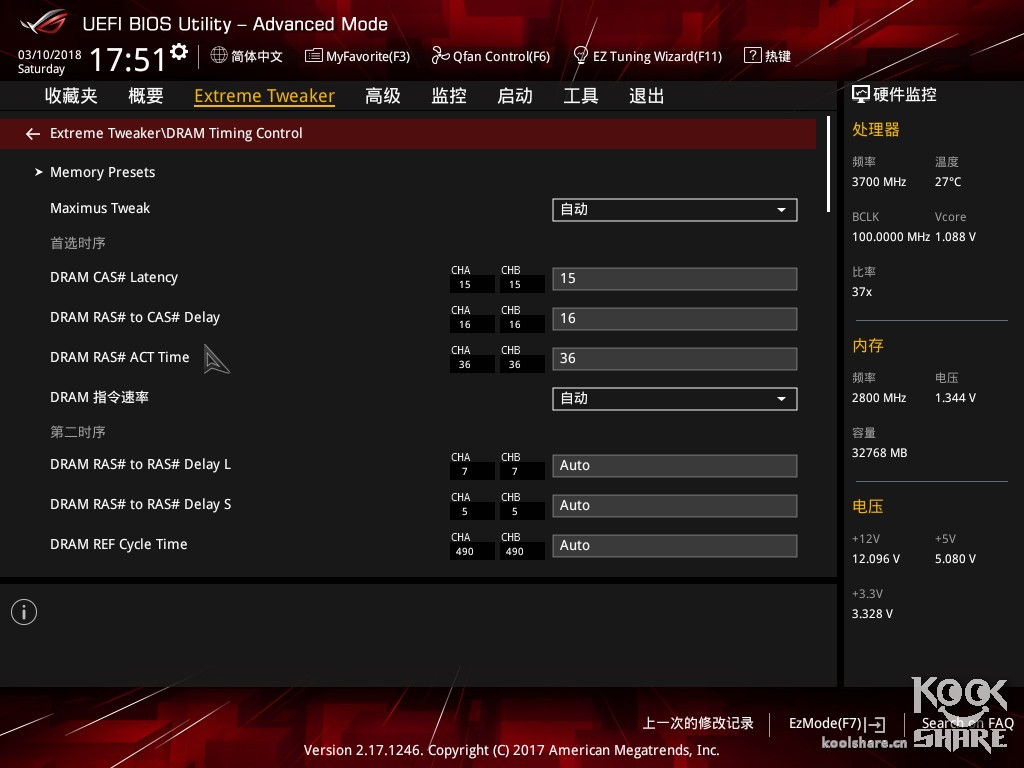Click the globe language icon
Screen dimensions: 1024x768
tap(219, 56)
